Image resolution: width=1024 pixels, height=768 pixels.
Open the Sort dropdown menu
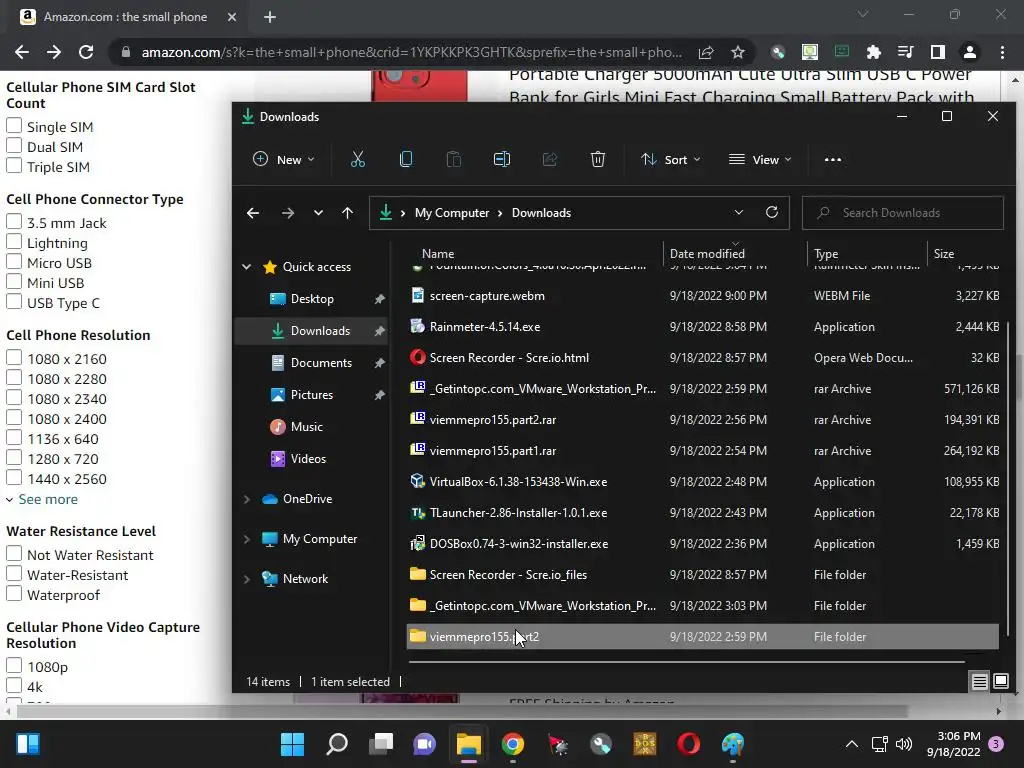671,159
